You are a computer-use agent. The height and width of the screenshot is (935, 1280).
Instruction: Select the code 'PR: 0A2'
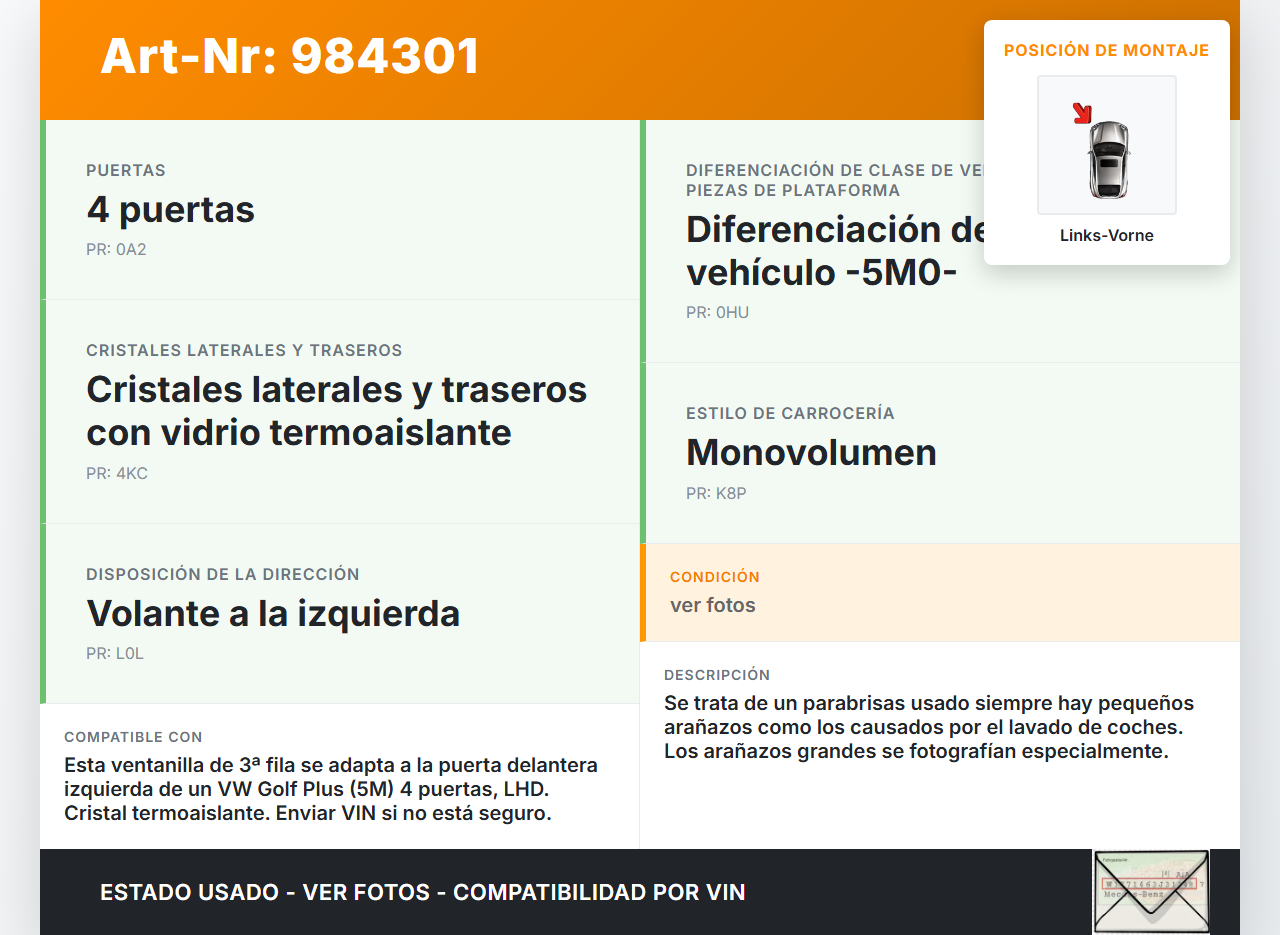tap(116, 249)
